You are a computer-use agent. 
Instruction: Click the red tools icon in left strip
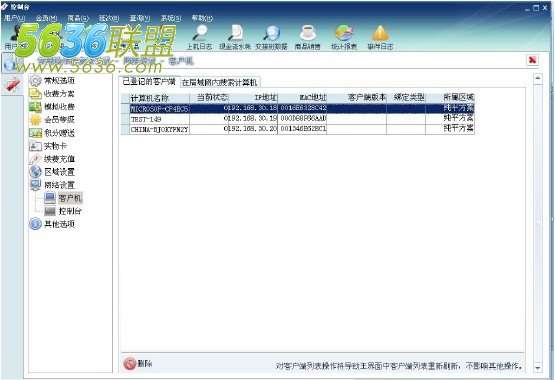click(x=12, y=85)
